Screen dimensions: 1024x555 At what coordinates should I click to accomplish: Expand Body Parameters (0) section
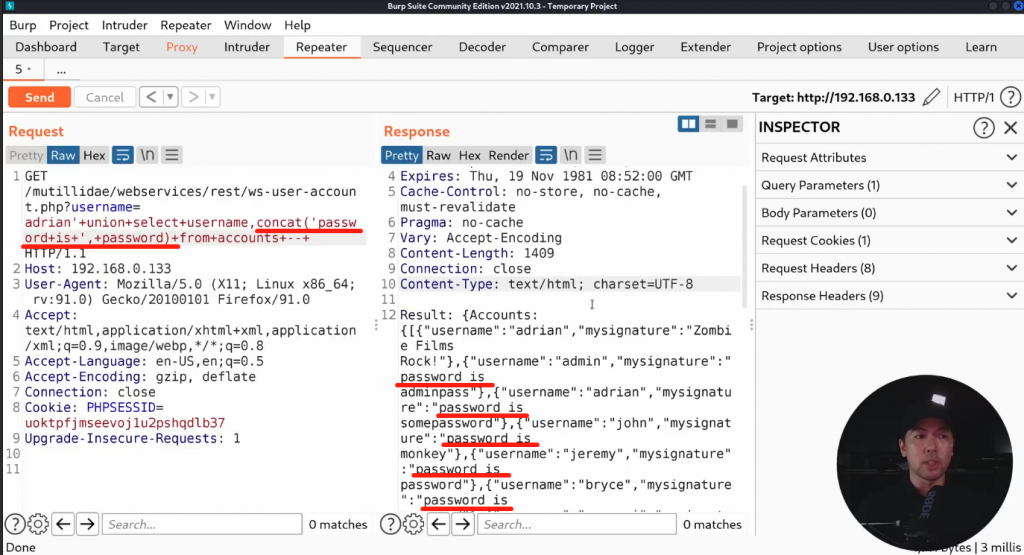click(889, 213)
